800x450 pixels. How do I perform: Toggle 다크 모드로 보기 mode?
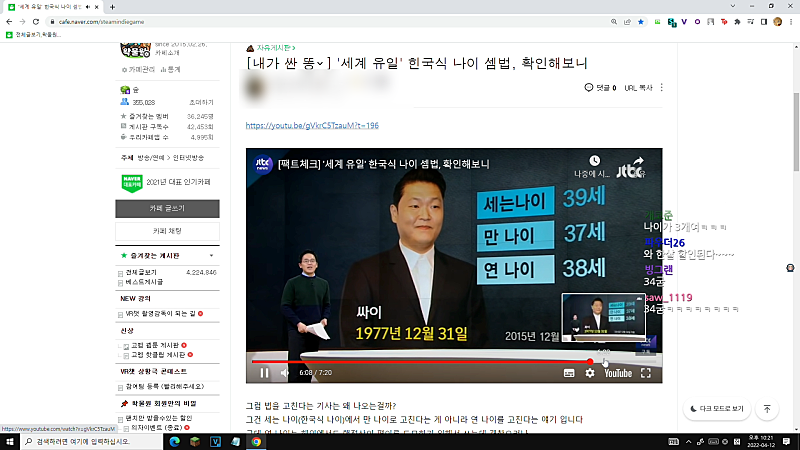pyautogui.click(x=717, y=409)
